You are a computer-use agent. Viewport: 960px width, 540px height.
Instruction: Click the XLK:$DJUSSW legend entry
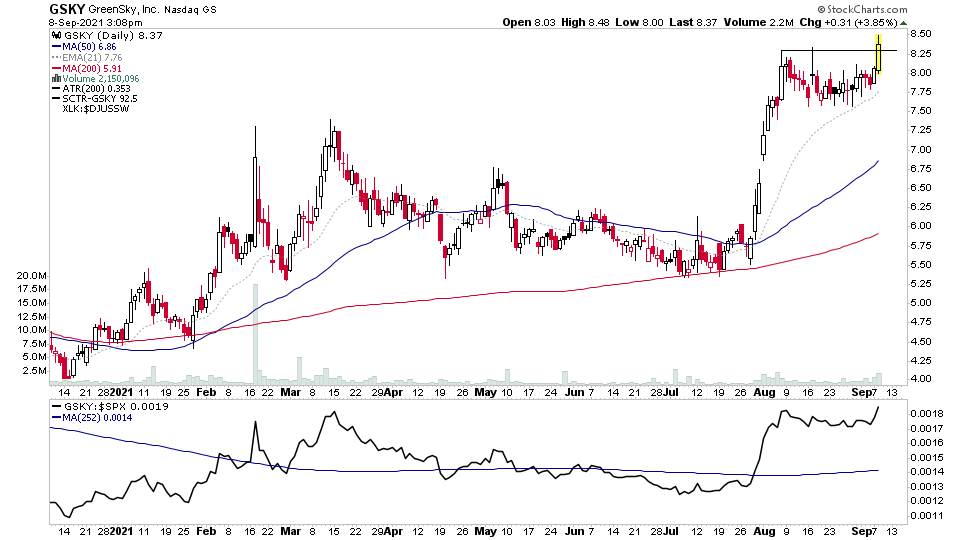(96, 109)
